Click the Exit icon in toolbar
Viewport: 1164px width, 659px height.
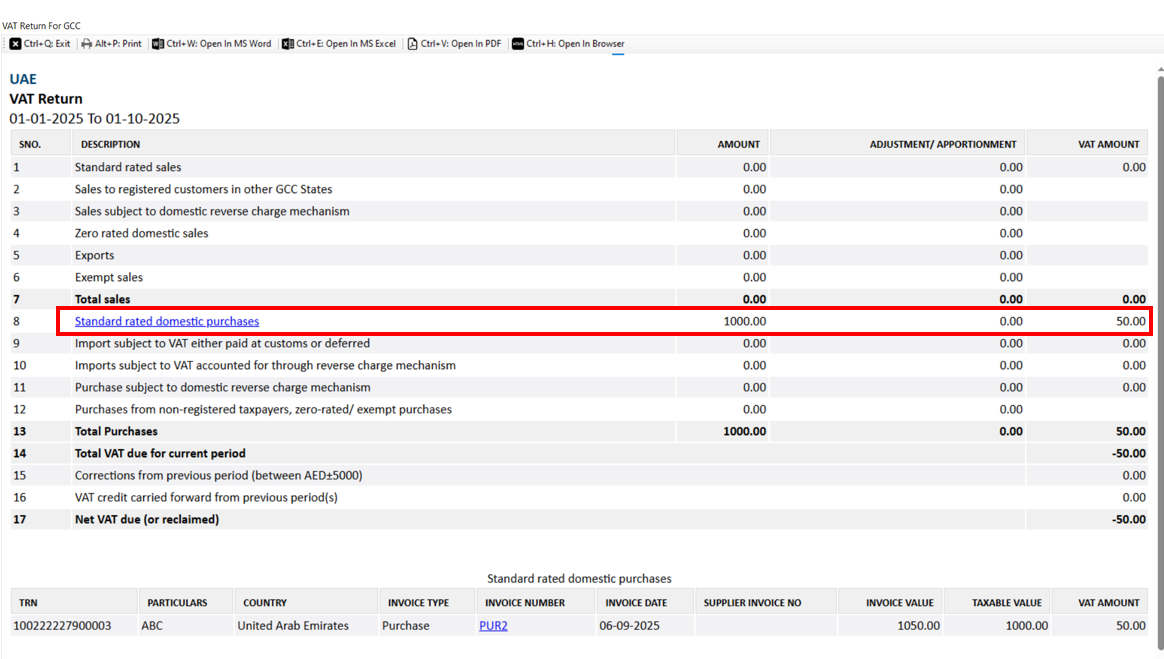15,44
